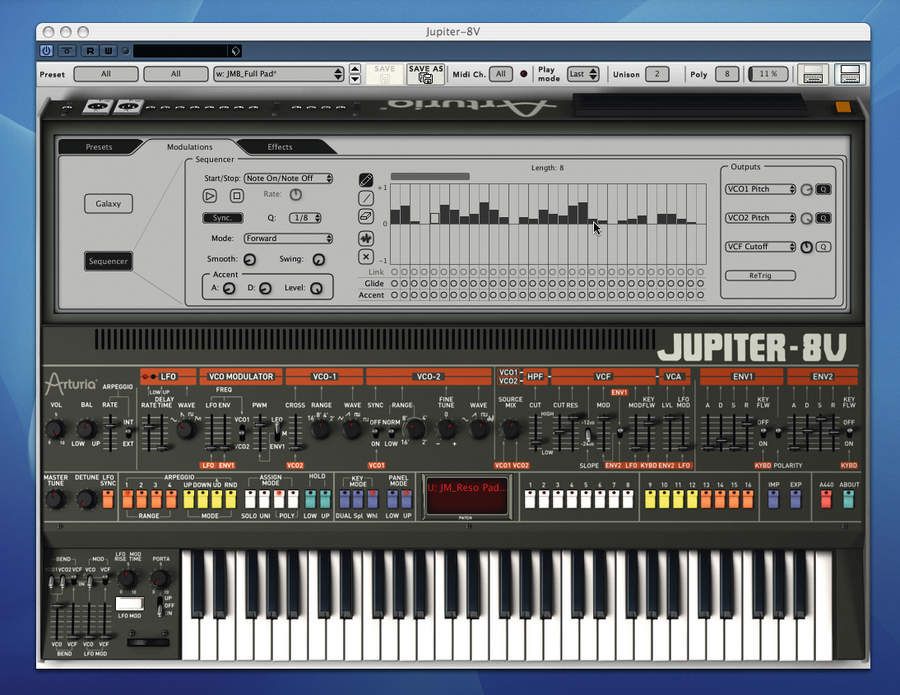The image size is (900, 695).
Task: Toggle the A440 tuning tone button
Action: pyautogui.click(x=826, y=499)
